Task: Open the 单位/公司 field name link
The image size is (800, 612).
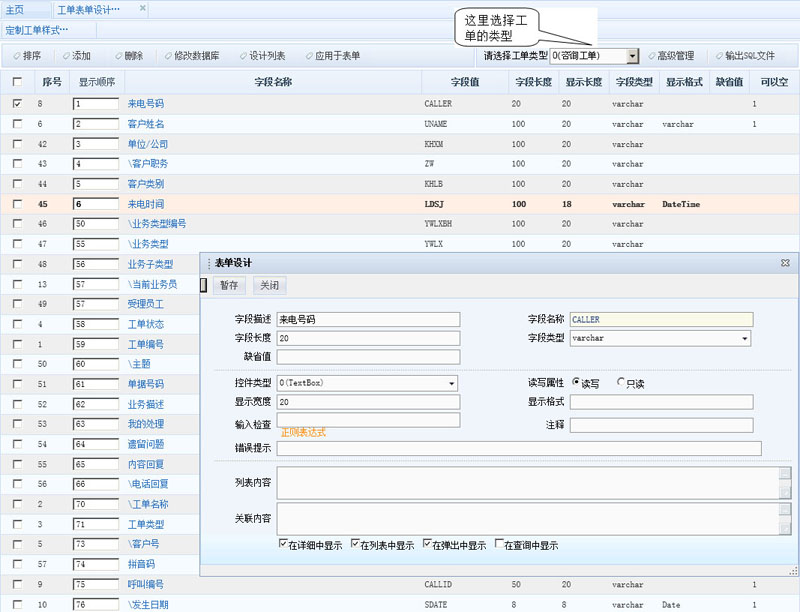Action: point(147,144)
